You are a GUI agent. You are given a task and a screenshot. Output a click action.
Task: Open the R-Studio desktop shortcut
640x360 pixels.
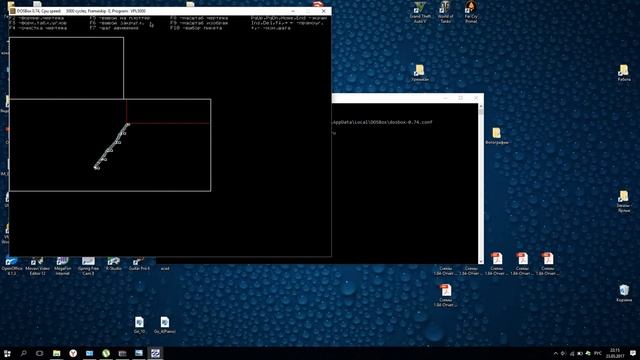point(113,264)
